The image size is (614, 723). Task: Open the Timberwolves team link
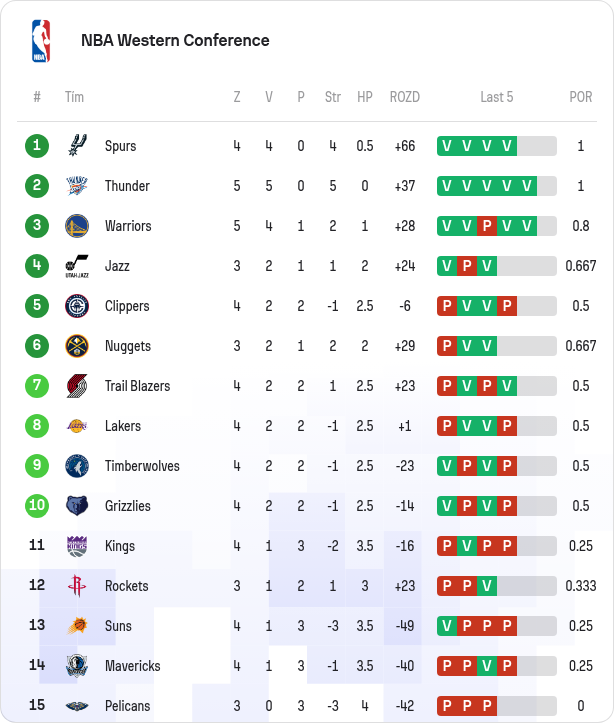click(139, 466)
